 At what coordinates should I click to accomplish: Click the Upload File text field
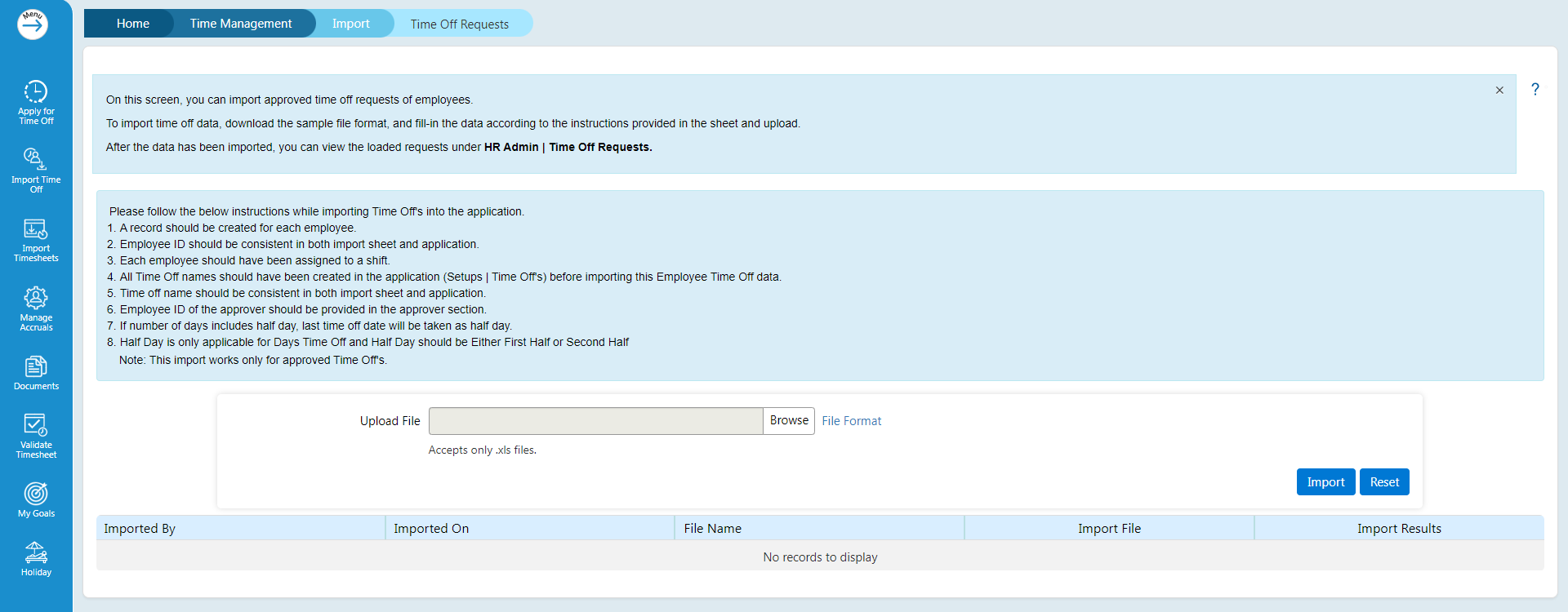click(x=595, y=421)
